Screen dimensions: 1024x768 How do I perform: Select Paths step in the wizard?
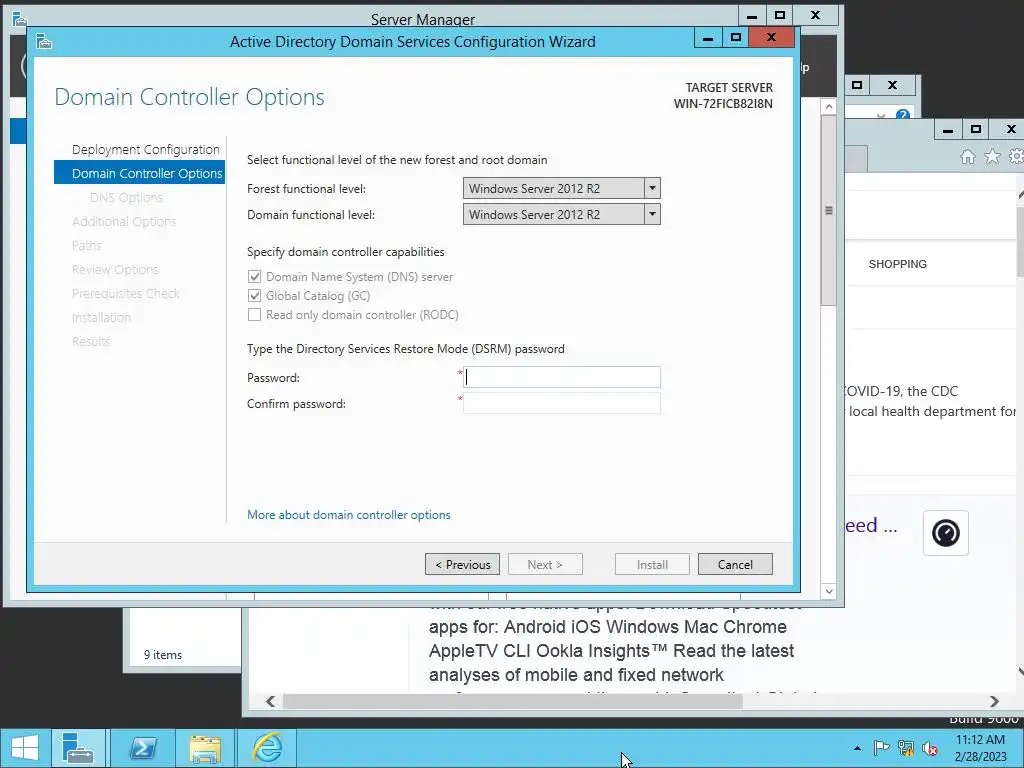(86, 246)
